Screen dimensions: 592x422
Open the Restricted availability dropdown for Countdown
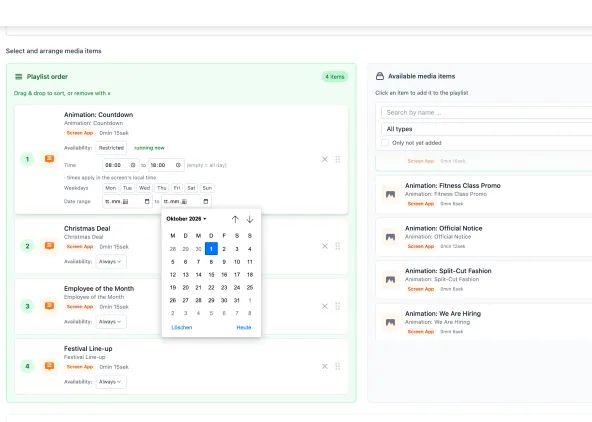pyautogui.click(x=111, y=148)
